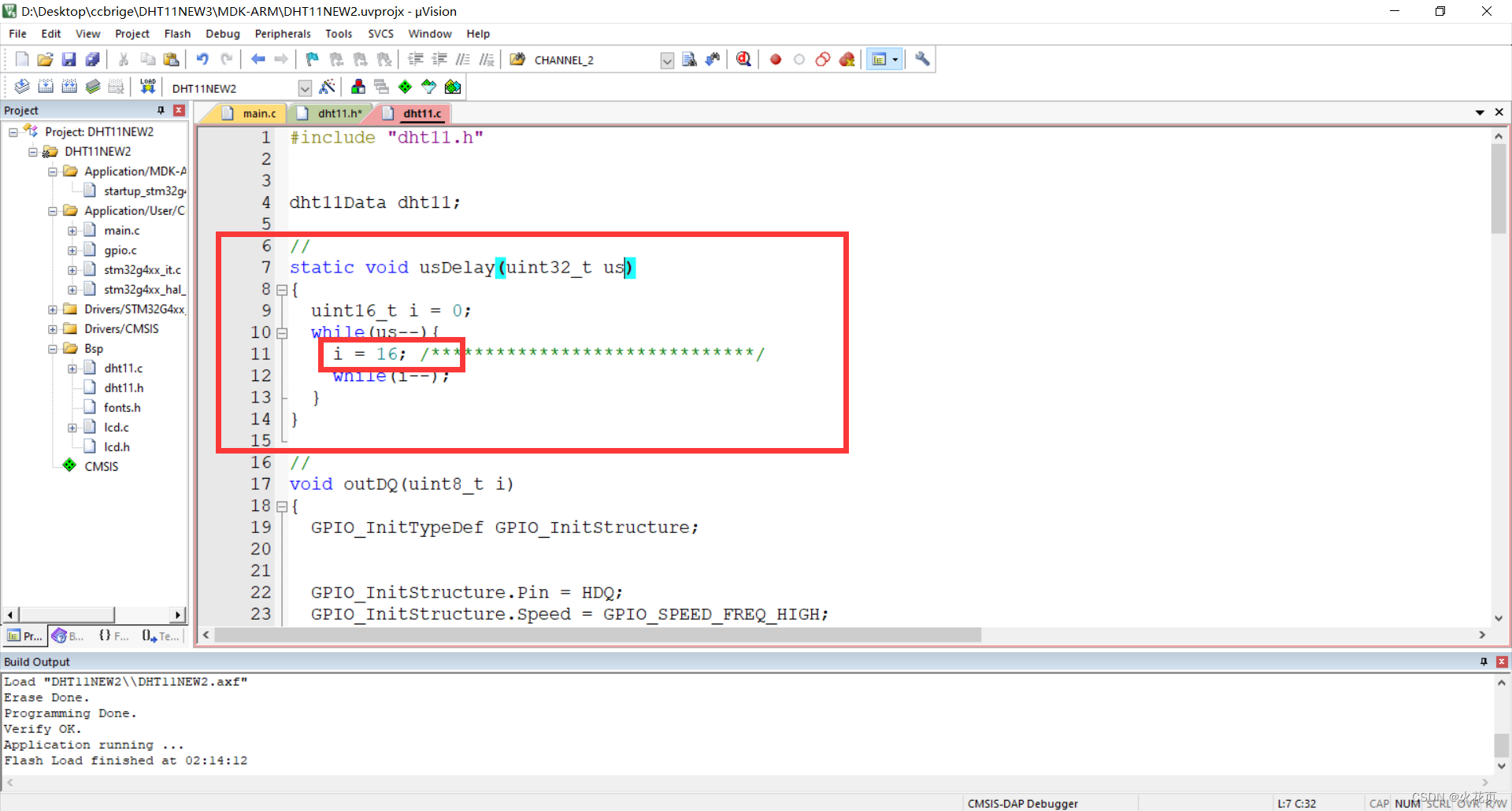Download code to flash memory

(x=147, y=87)
